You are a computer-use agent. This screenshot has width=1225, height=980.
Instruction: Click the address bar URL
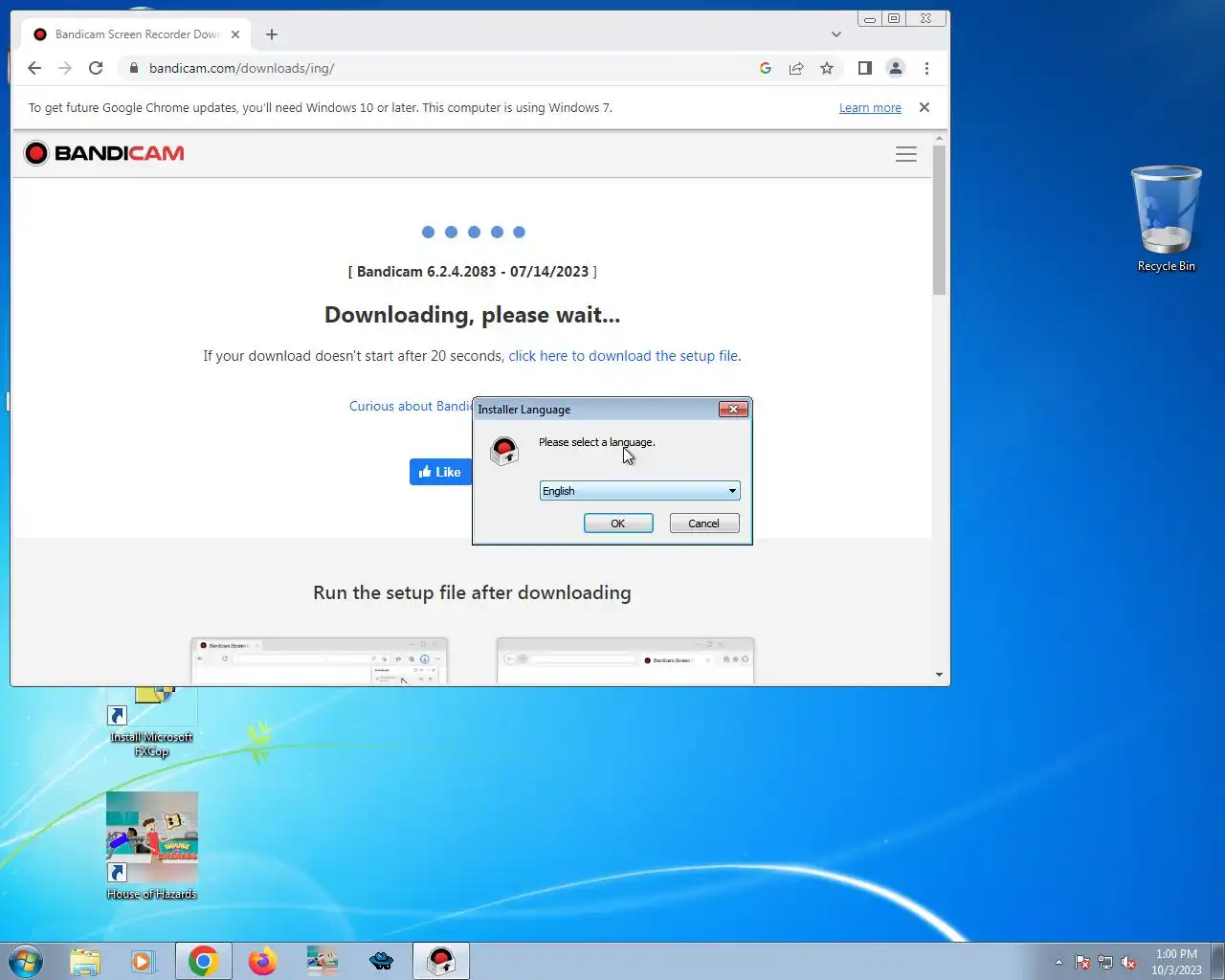click(241, 68)
